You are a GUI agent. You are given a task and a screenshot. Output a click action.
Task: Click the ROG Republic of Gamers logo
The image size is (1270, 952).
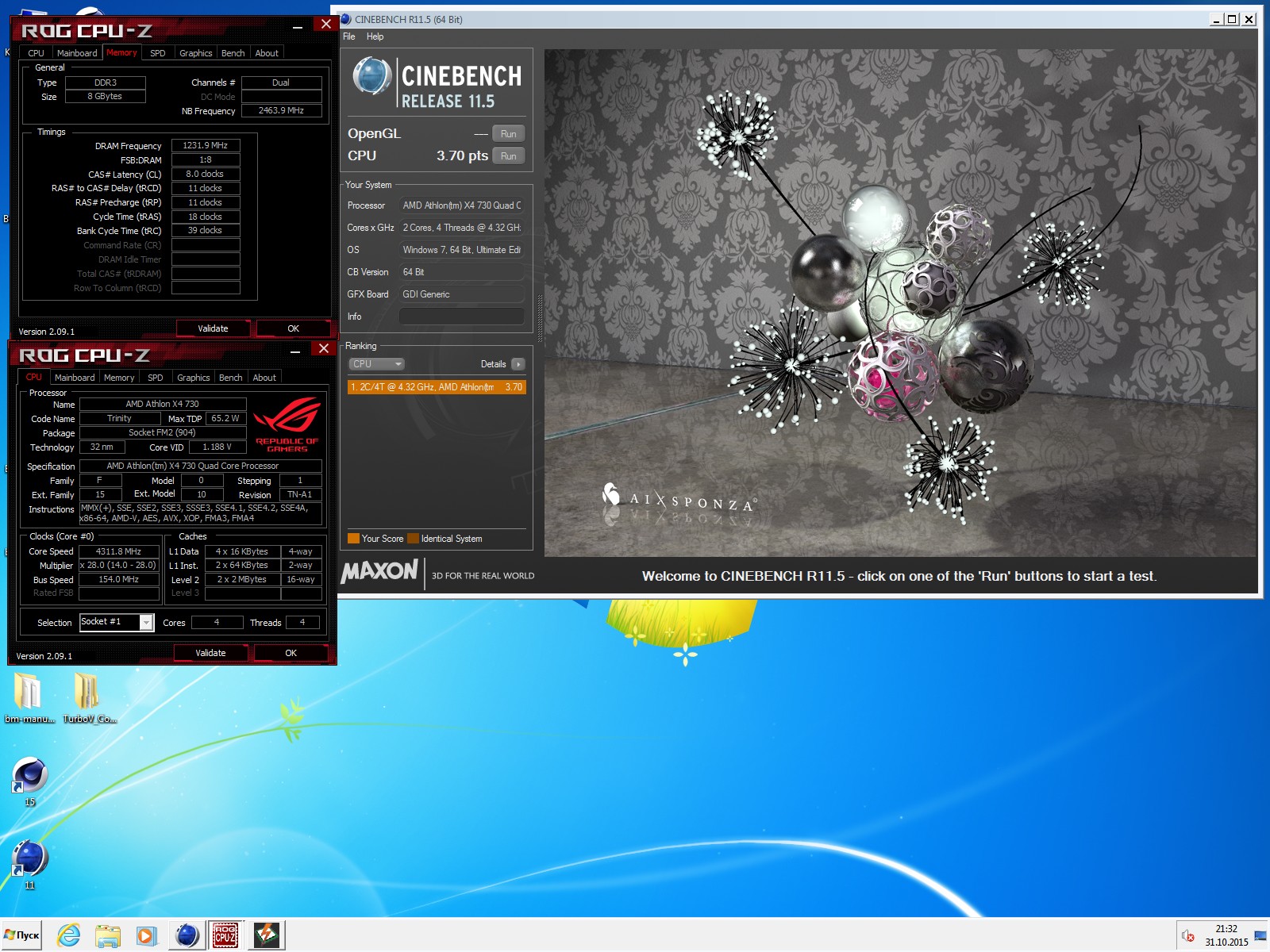[287, 424]
